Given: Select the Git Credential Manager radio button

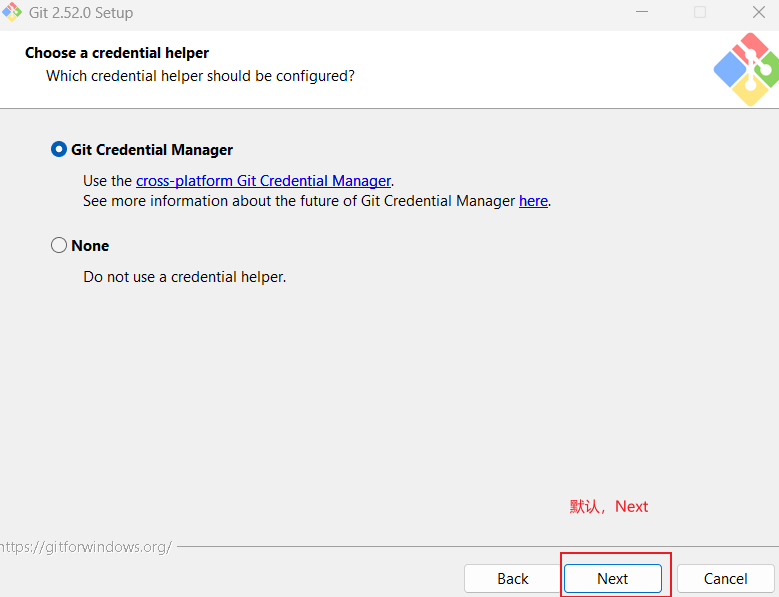Looking at the screenshot, I should click(59, 150).
